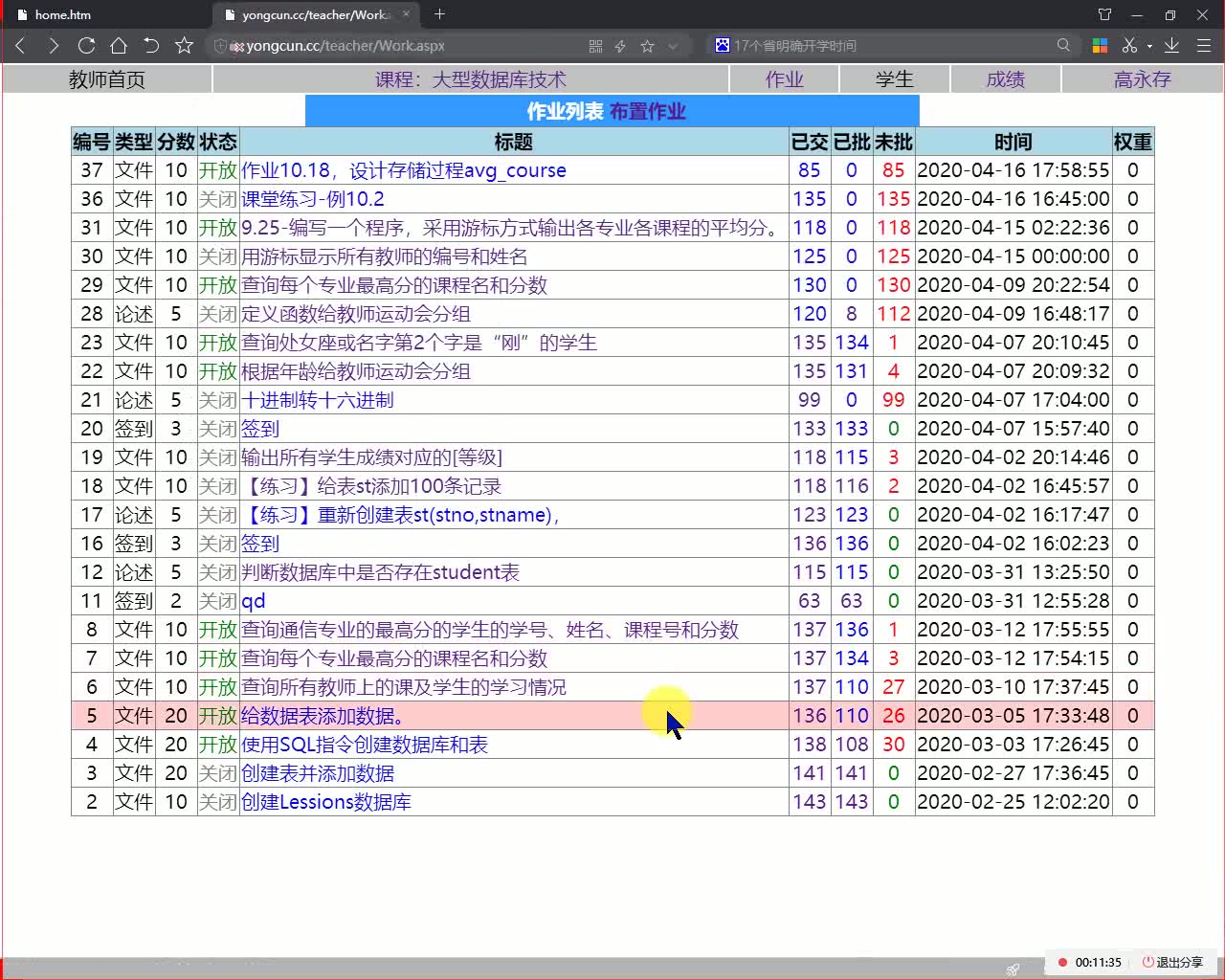This screenshot has width=1225, height=980.
Task: Open assignment 课堂练习-例10.2
Action: 313,199
